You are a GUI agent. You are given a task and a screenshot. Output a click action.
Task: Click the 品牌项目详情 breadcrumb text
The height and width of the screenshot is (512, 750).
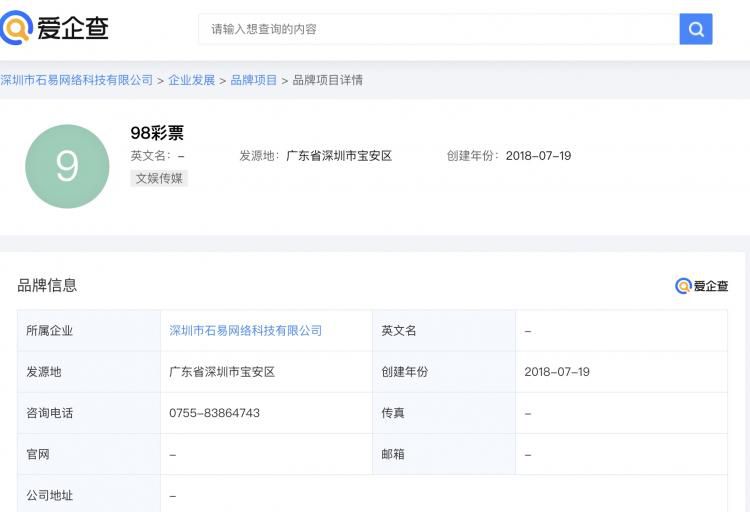tap(328, 80)
